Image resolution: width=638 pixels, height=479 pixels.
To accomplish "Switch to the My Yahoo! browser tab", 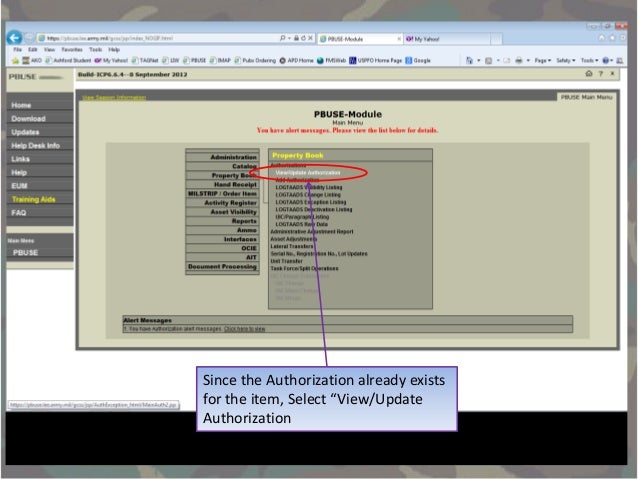I will pos(446,39).
